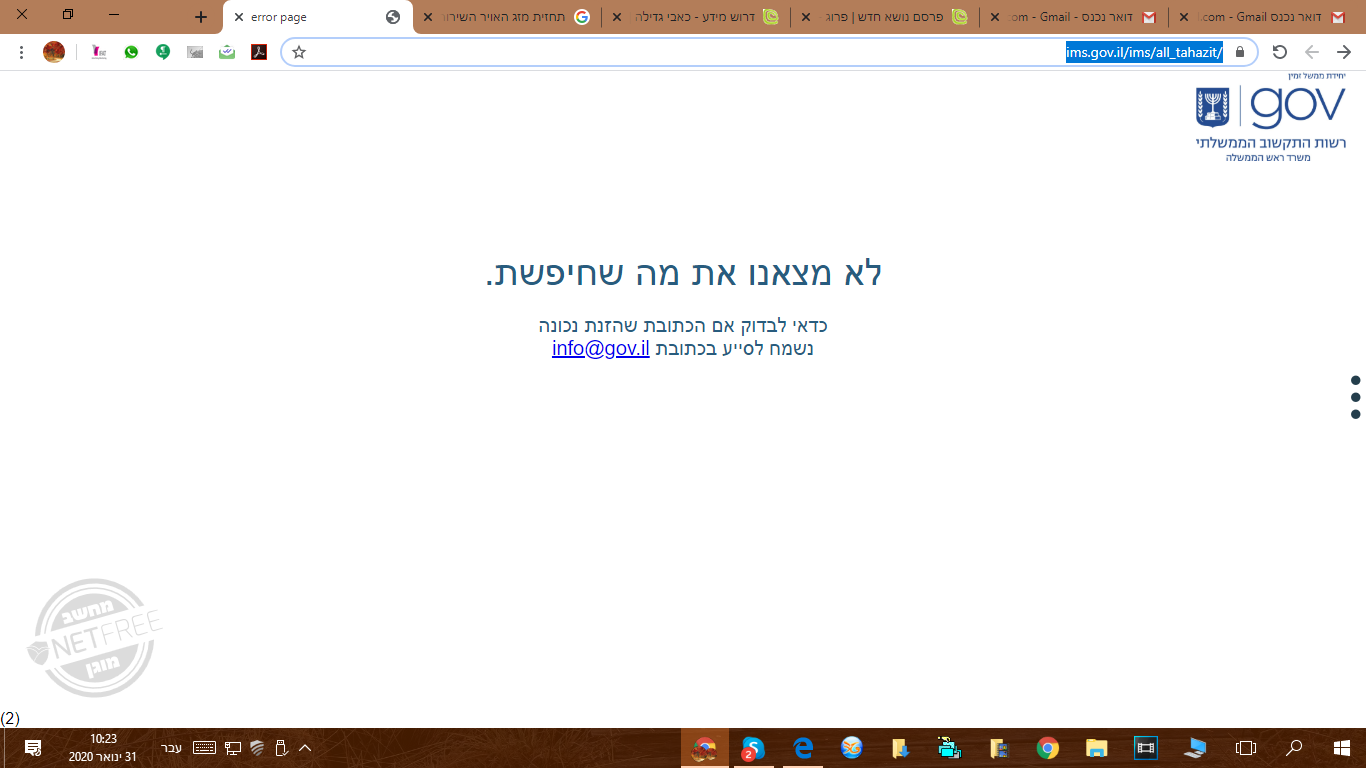Viewport: 1366px width, 768px height.
Task: Open Chrome's three-dot settings menu
Action: 21,51
